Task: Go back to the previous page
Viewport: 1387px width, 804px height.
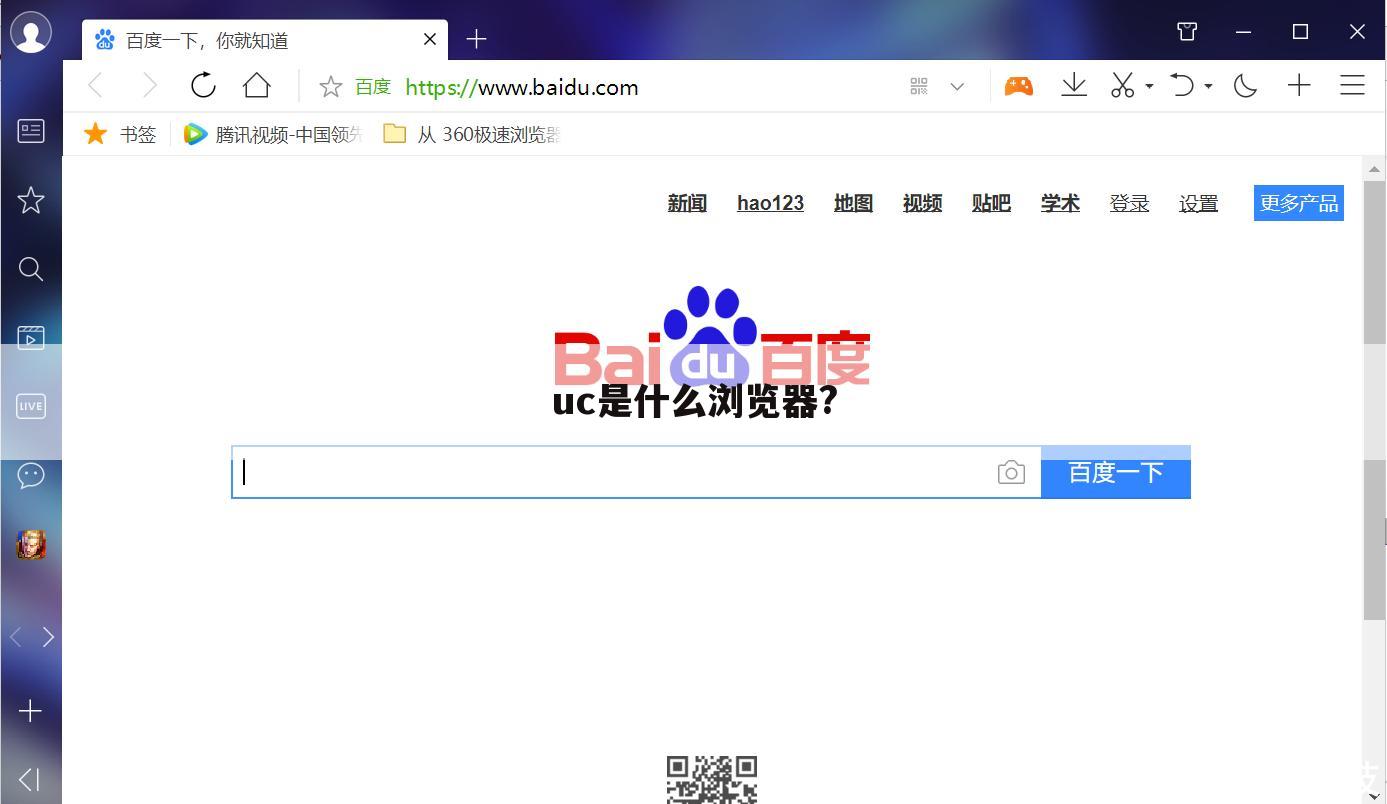Action: tap(96, 86)
